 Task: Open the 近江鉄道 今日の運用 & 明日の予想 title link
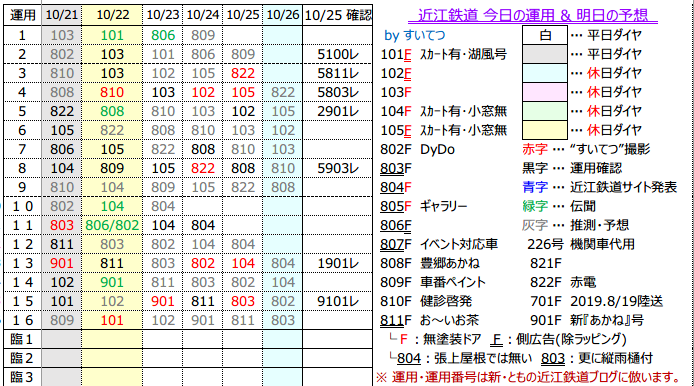point(532,15)
